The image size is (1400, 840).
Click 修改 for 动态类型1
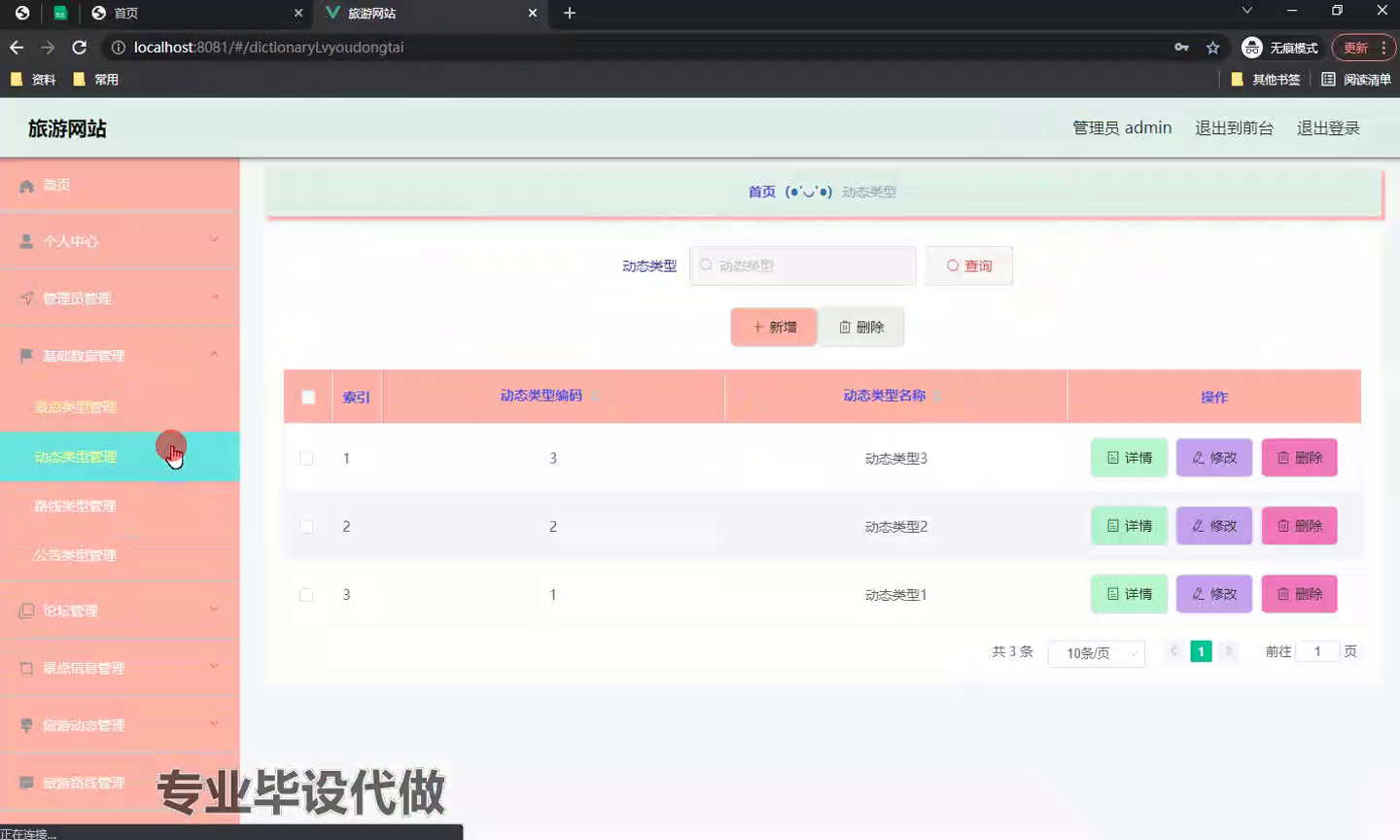click(x=1214, y=594)
